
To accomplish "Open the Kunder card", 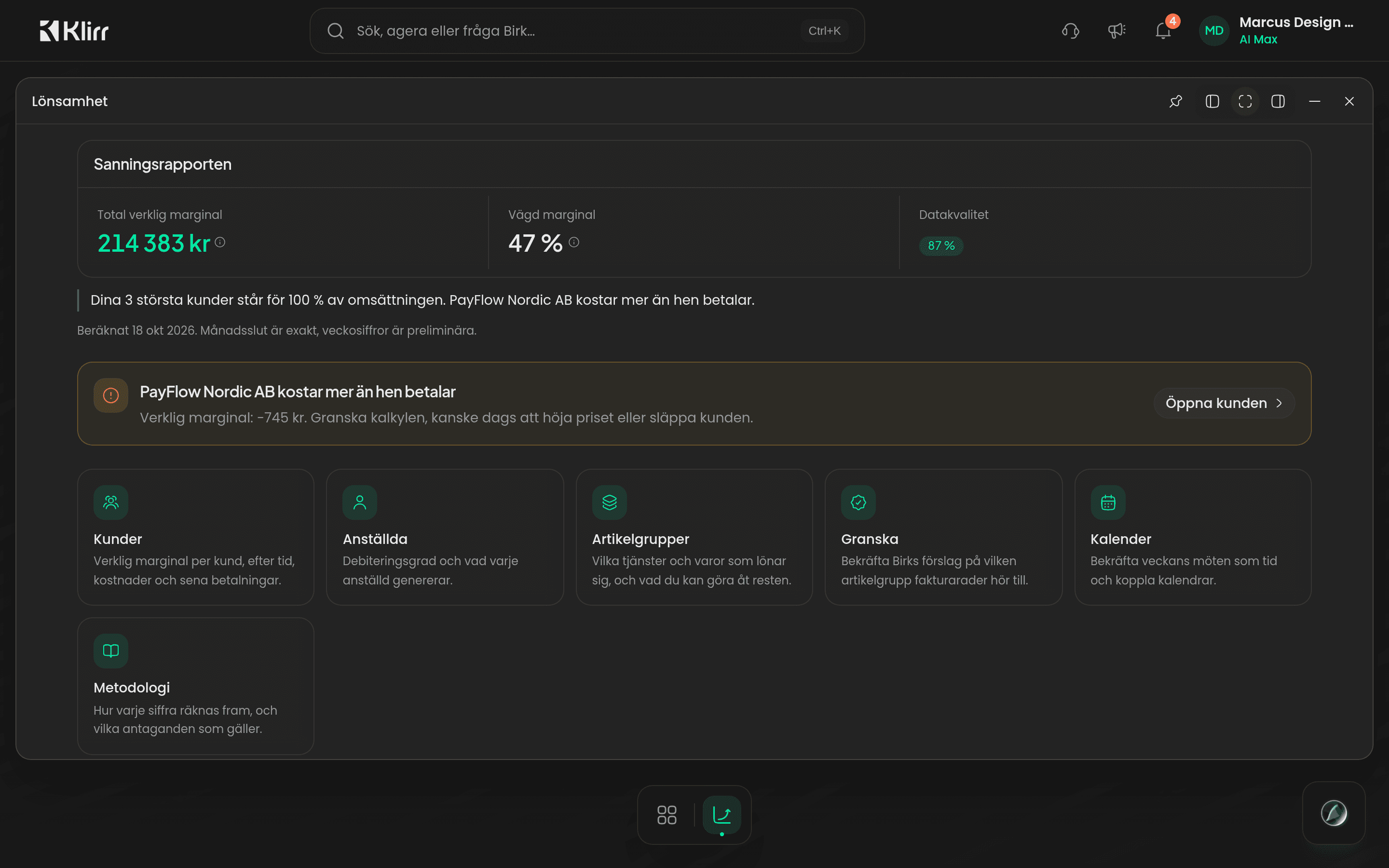I will click(196, 537).
